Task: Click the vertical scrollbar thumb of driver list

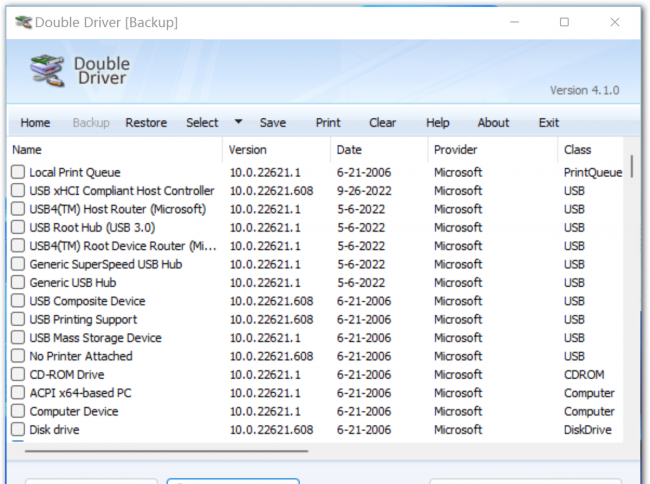Action: pos(632,166)
